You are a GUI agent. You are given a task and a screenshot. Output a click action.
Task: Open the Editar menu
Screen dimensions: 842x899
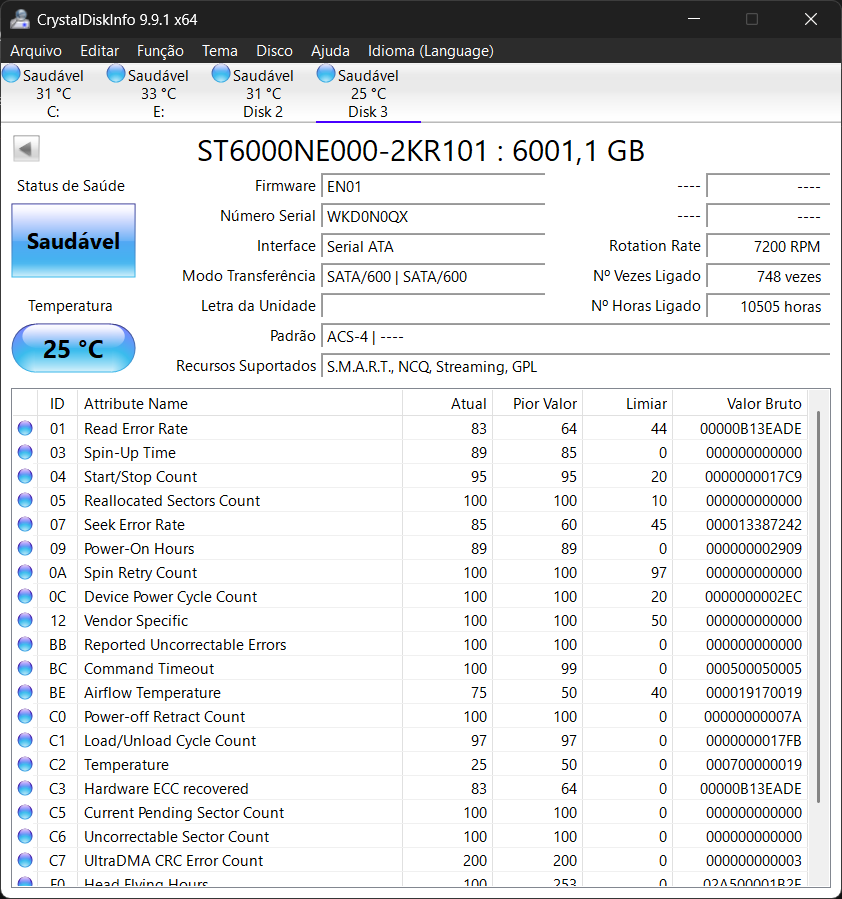tap(100, 51)
